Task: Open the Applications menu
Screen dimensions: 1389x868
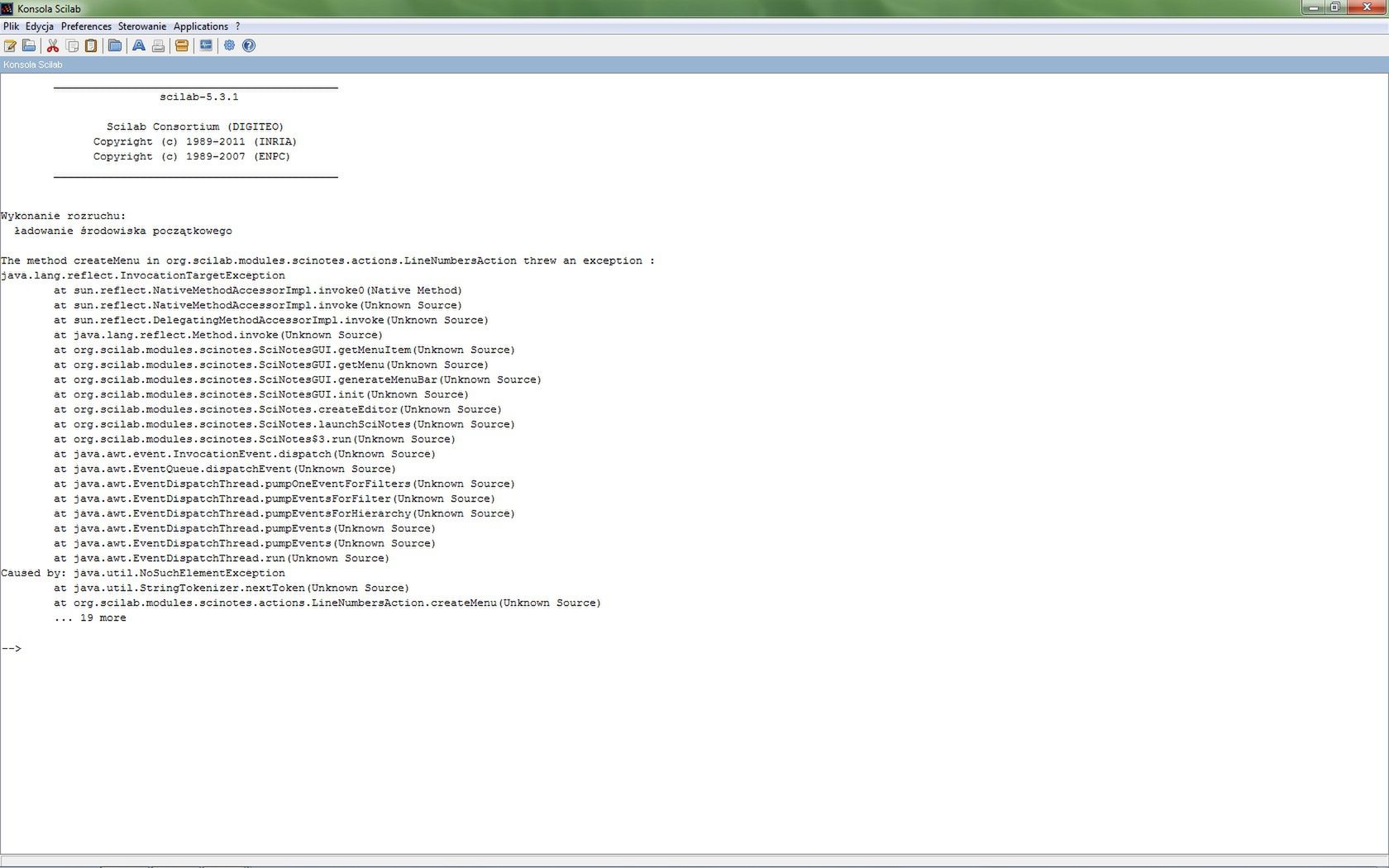Action: (201, 26)
